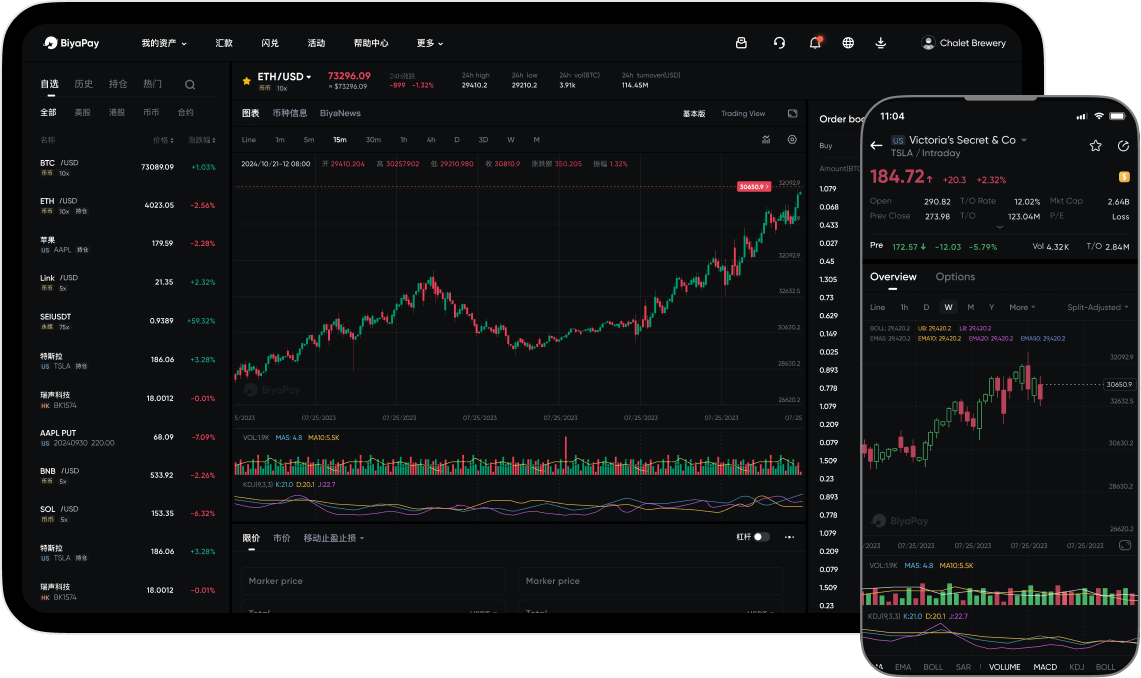Image resolution: width=1141 pixels, height=678 pixels.
Task: Tap the circular arrow icon in the phone header
Action: tap(1123, 145)
